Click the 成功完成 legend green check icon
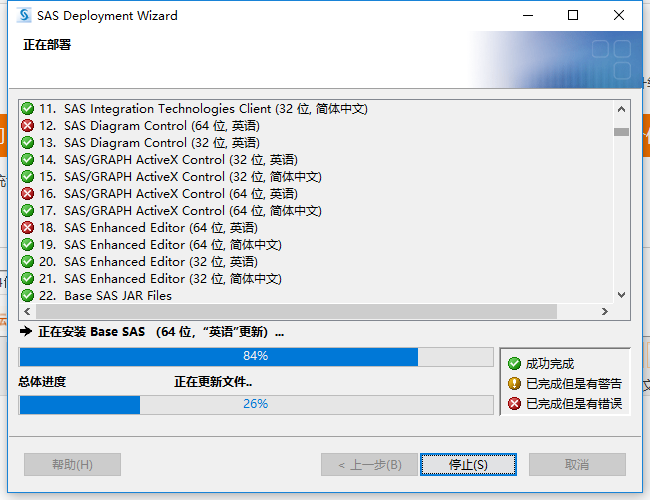The image size is (650, 500). pos(514,364)
